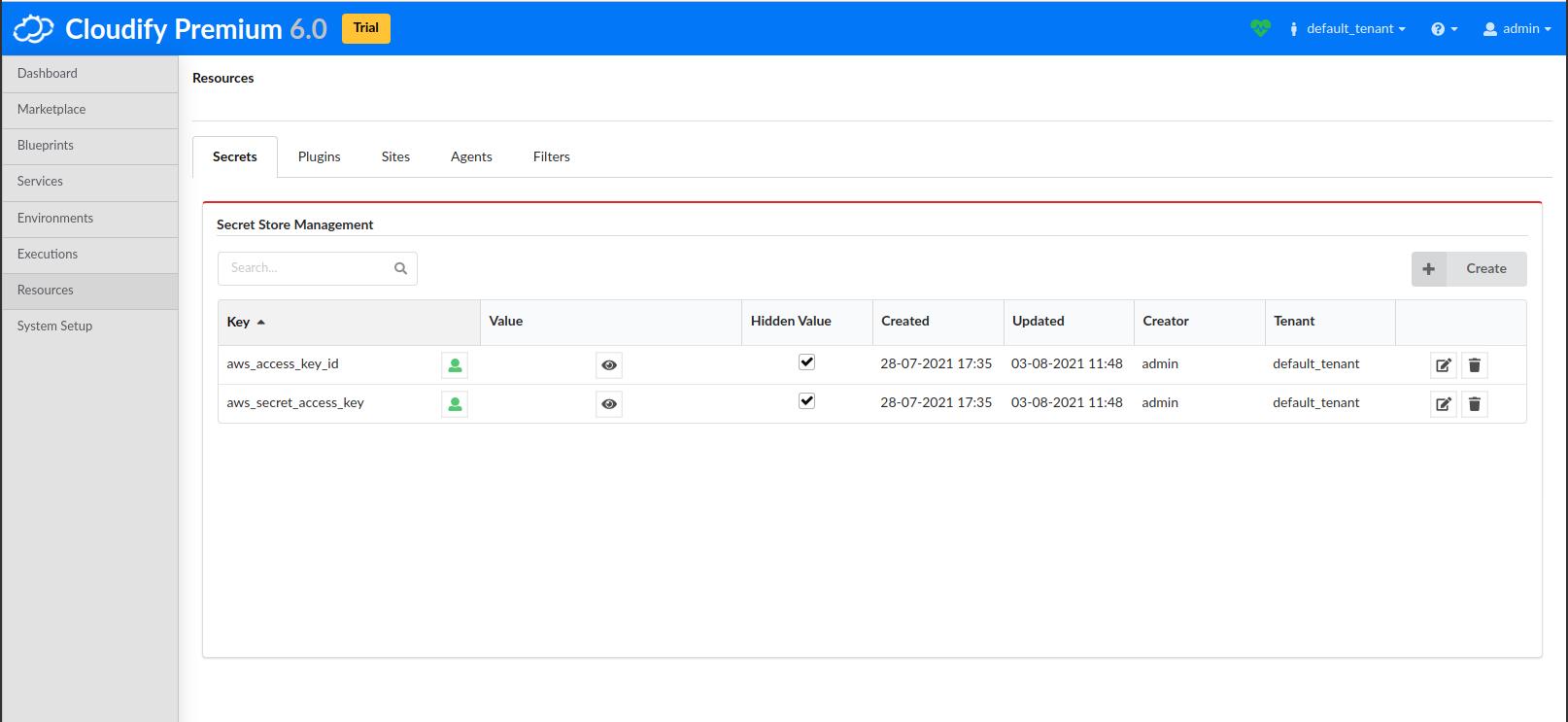
Task: Delete the aws_access_key_id secret
Action: point(1474,365)
